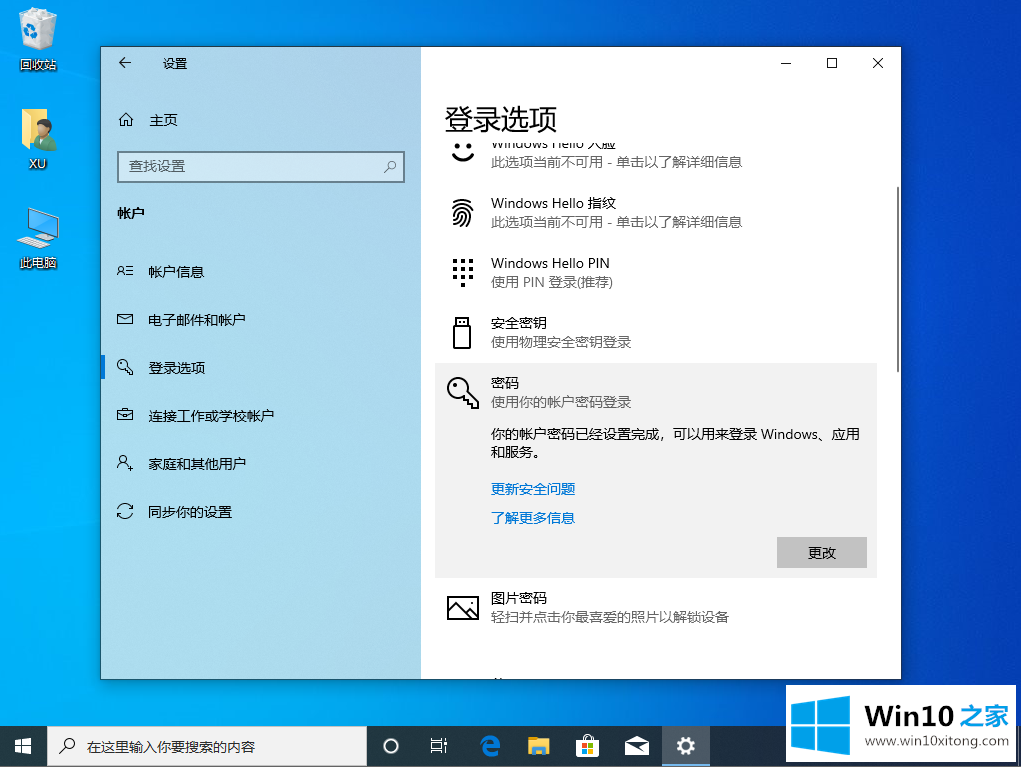The width and height of the screenshot is (1021, 767).
Task: Click the taskbar search box 在这里输入你要搜索的内容
Action: (x=207, y=746)
